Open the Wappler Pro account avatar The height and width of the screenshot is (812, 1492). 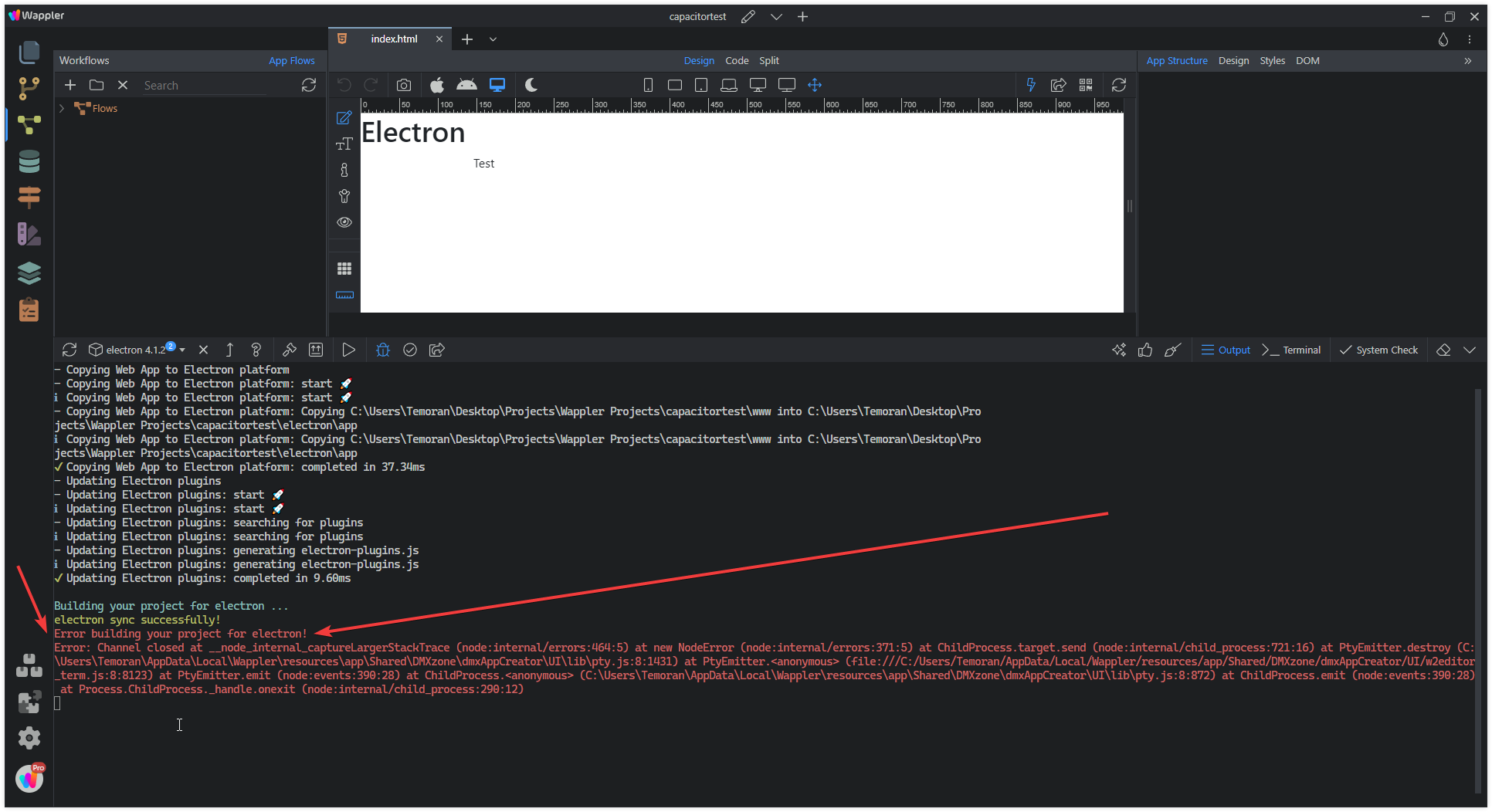click(29, 778)
